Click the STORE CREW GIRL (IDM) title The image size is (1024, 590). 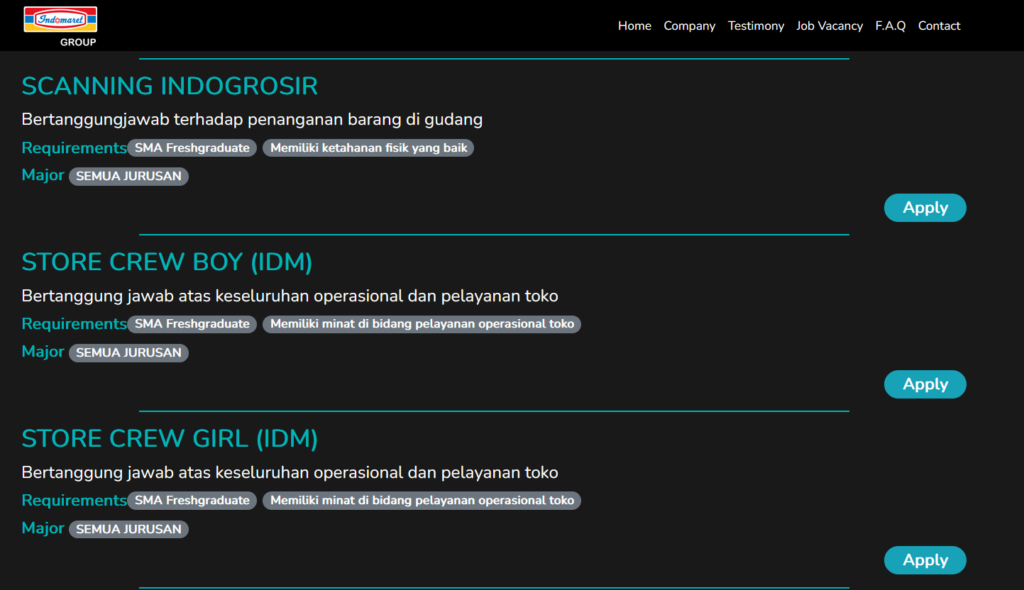point(170,438)
